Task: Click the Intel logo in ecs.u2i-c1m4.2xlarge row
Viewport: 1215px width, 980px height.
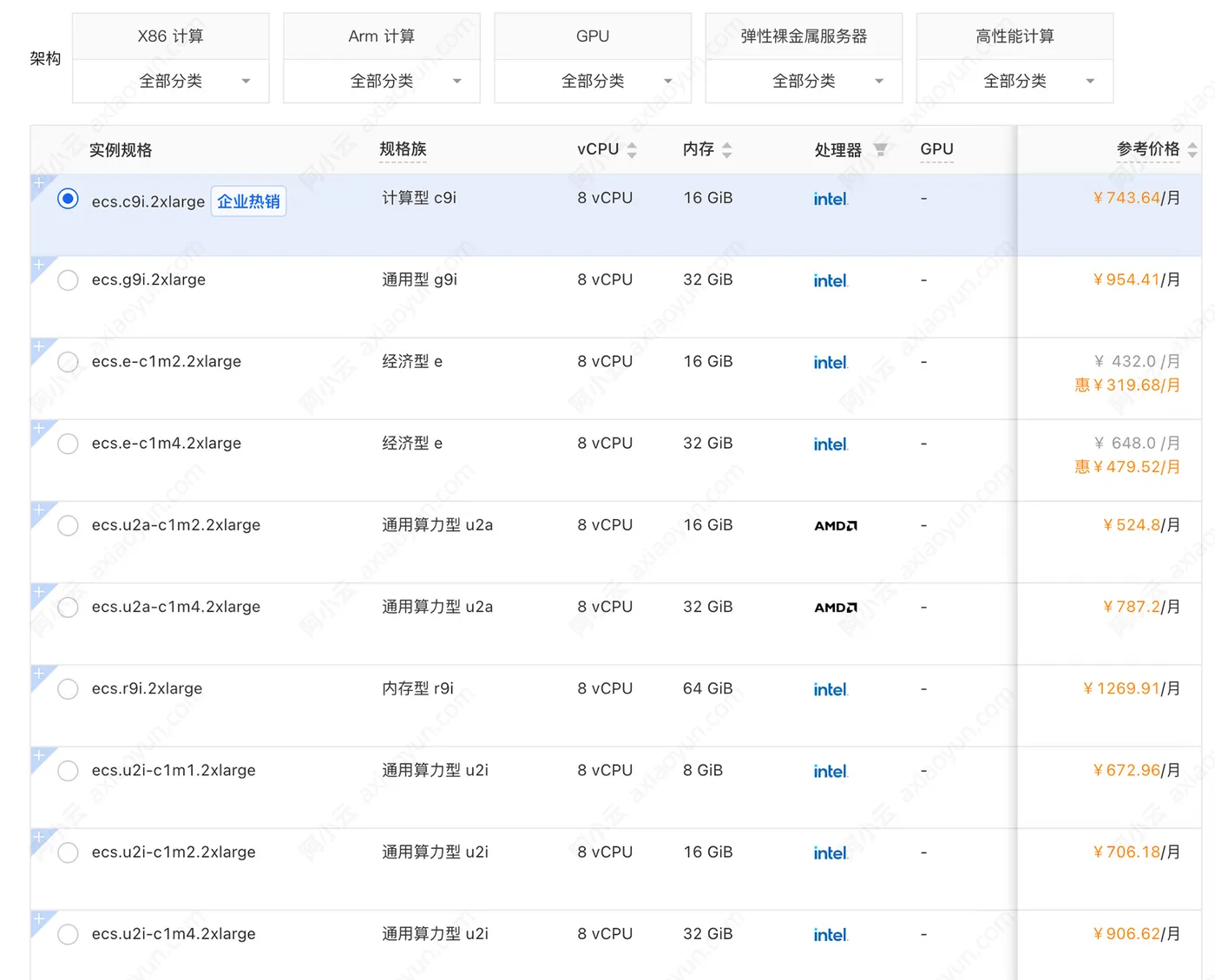Action: pos(831,935)
